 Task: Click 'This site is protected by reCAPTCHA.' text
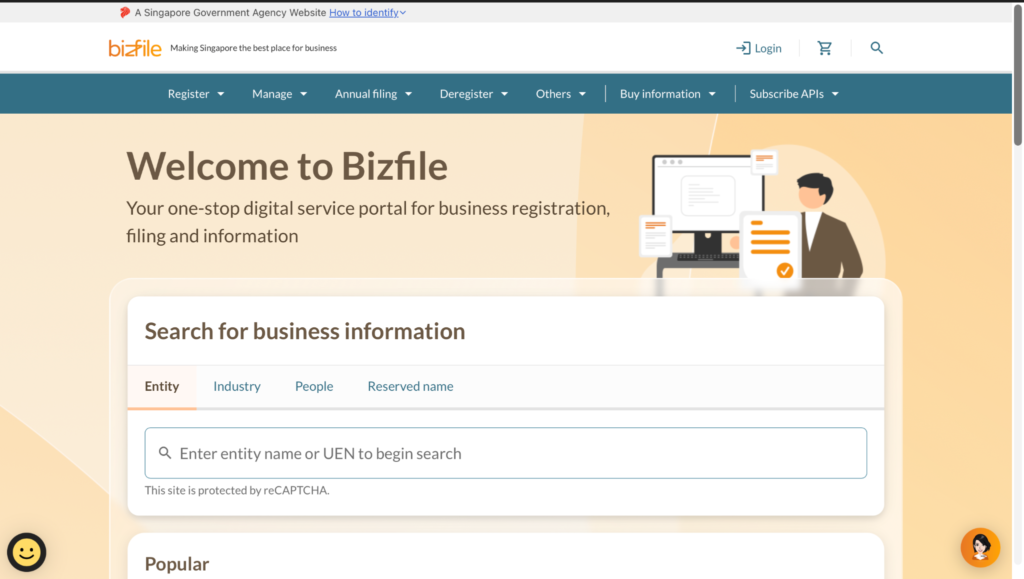pyautogui.click(x=237, y=490)
